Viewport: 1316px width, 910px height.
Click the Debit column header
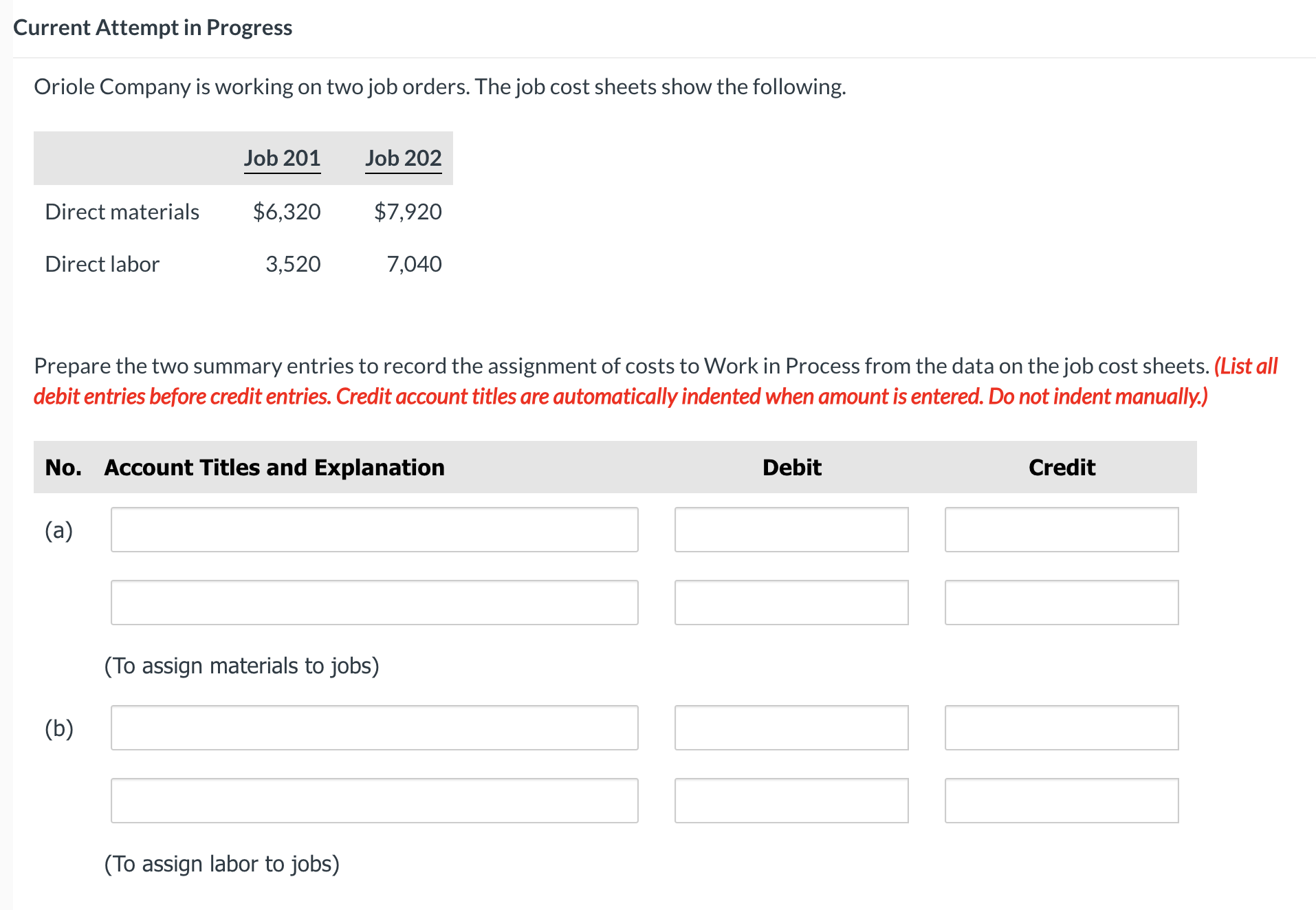[791, 467]
